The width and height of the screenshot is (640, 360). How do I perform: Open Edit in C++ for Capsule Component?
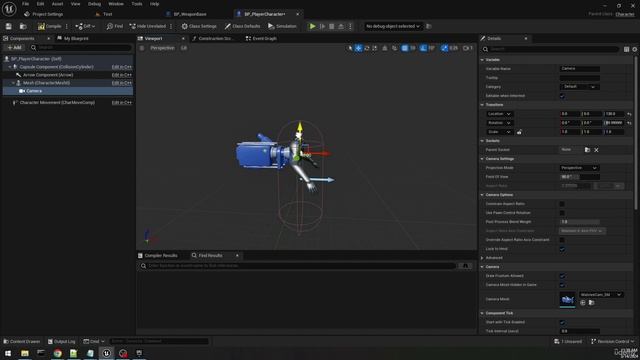coord(122,67)
